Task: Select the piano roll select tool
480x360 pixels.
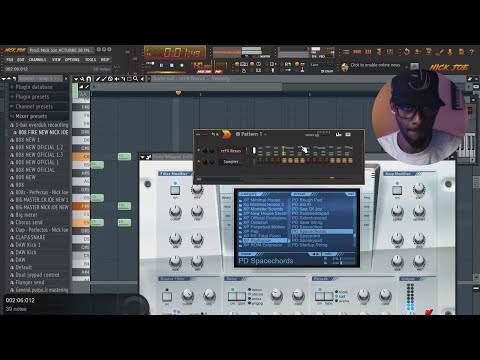Action: [x=129, y=79]
